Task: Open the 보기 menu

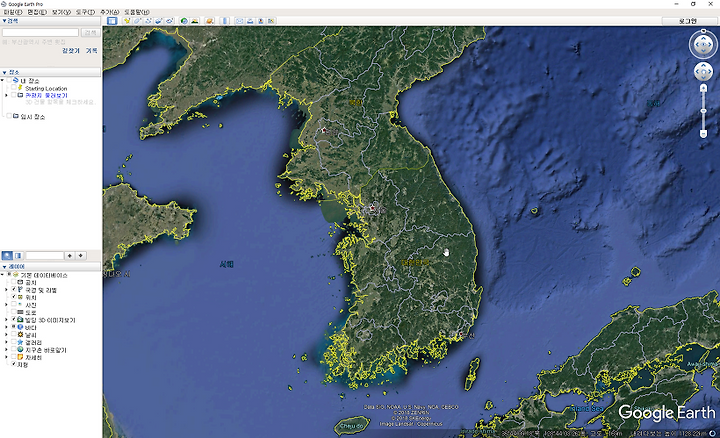Action: point(61,12)
